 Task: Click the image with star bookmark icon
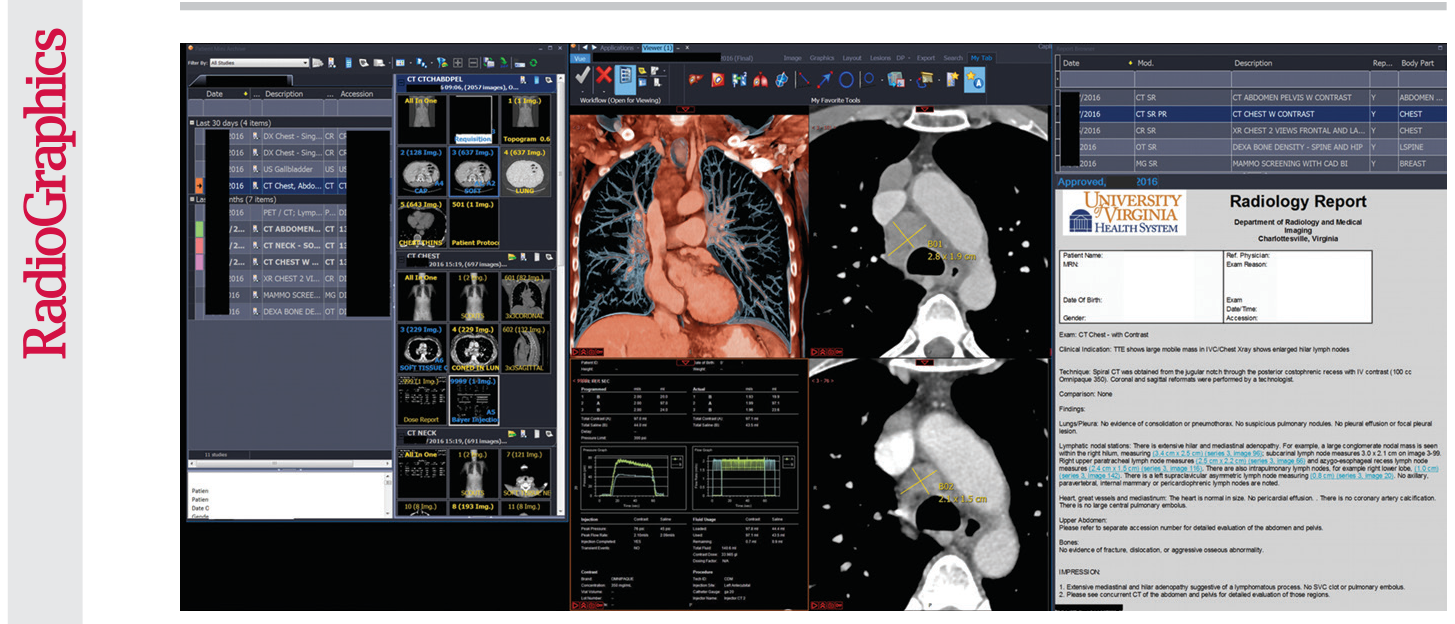point(952,80)
